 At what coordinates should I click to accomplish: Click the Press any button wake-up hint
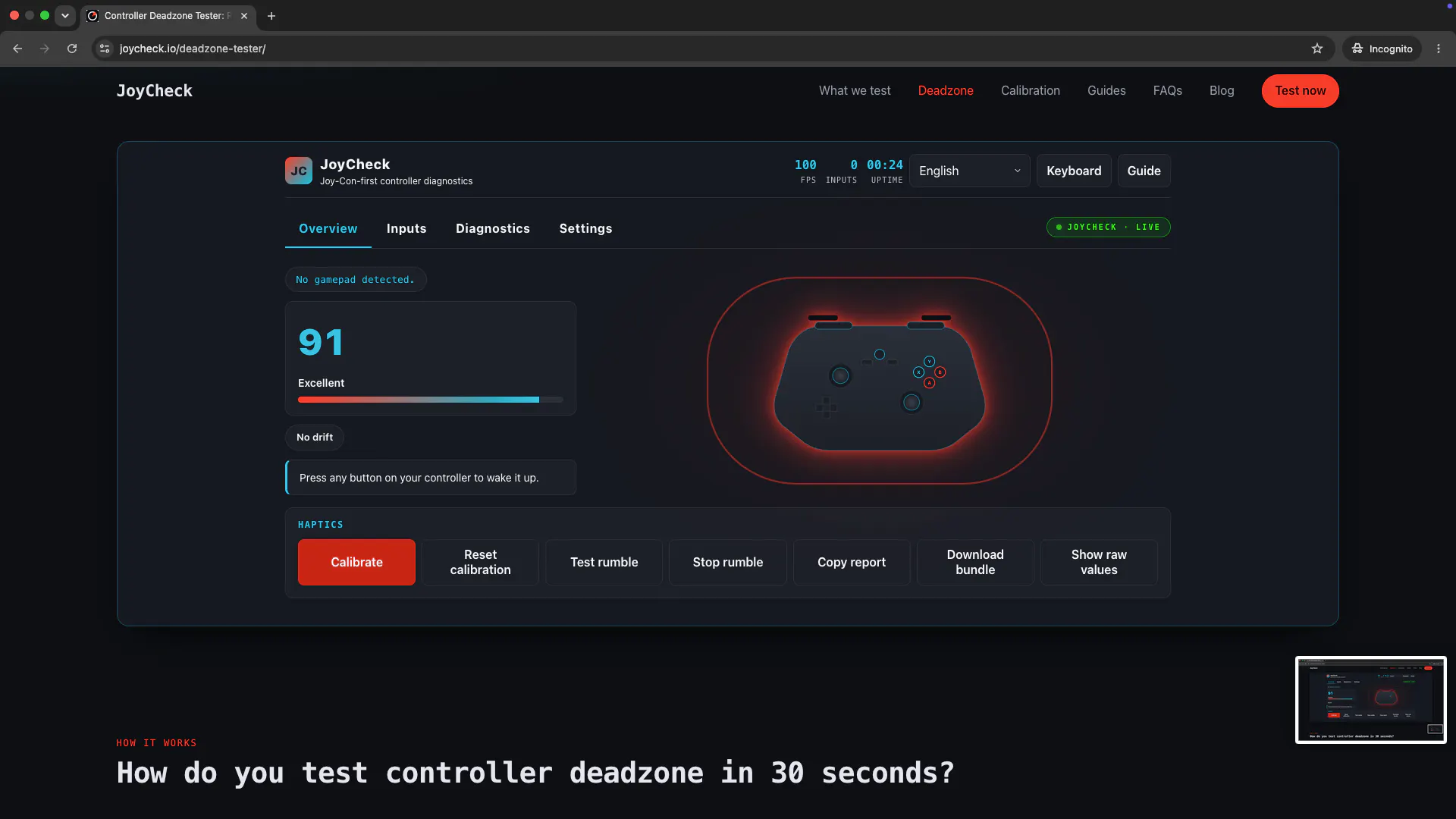pyautogui.click(x=430, y=478)
